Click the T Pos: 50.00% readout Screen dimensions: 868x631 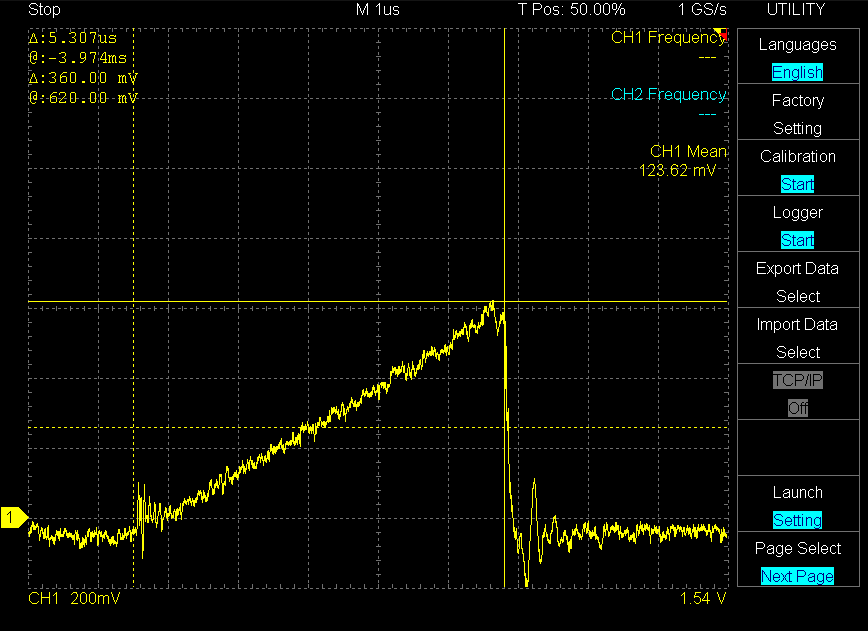(x=571, y=9)
